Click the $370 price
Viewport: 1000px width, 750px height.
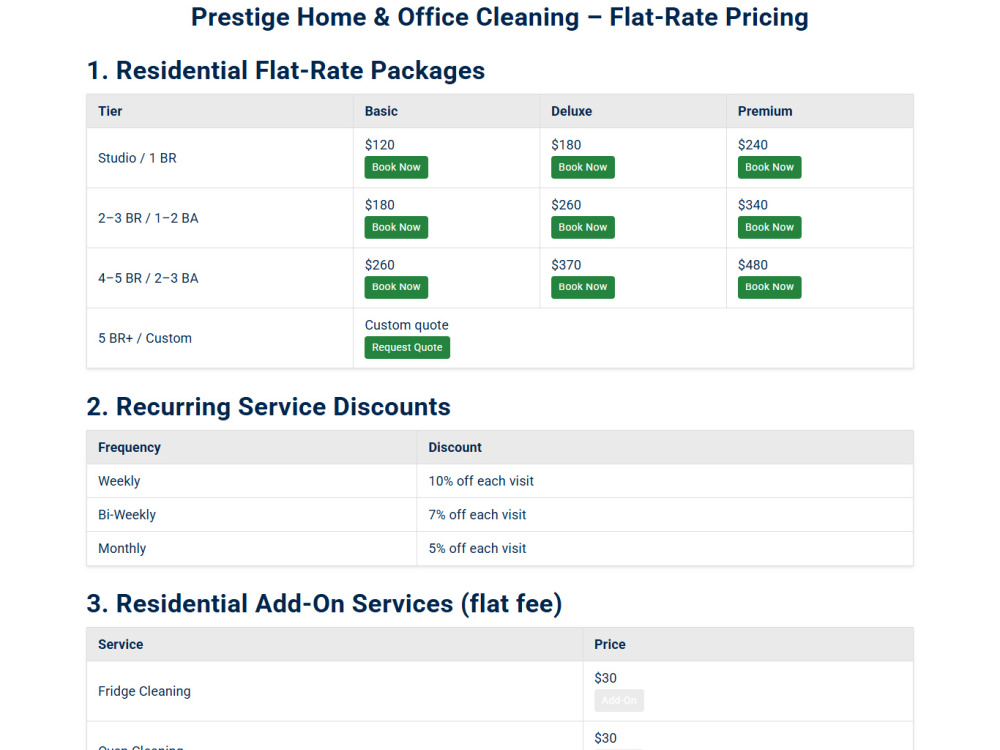click(566, 265)
